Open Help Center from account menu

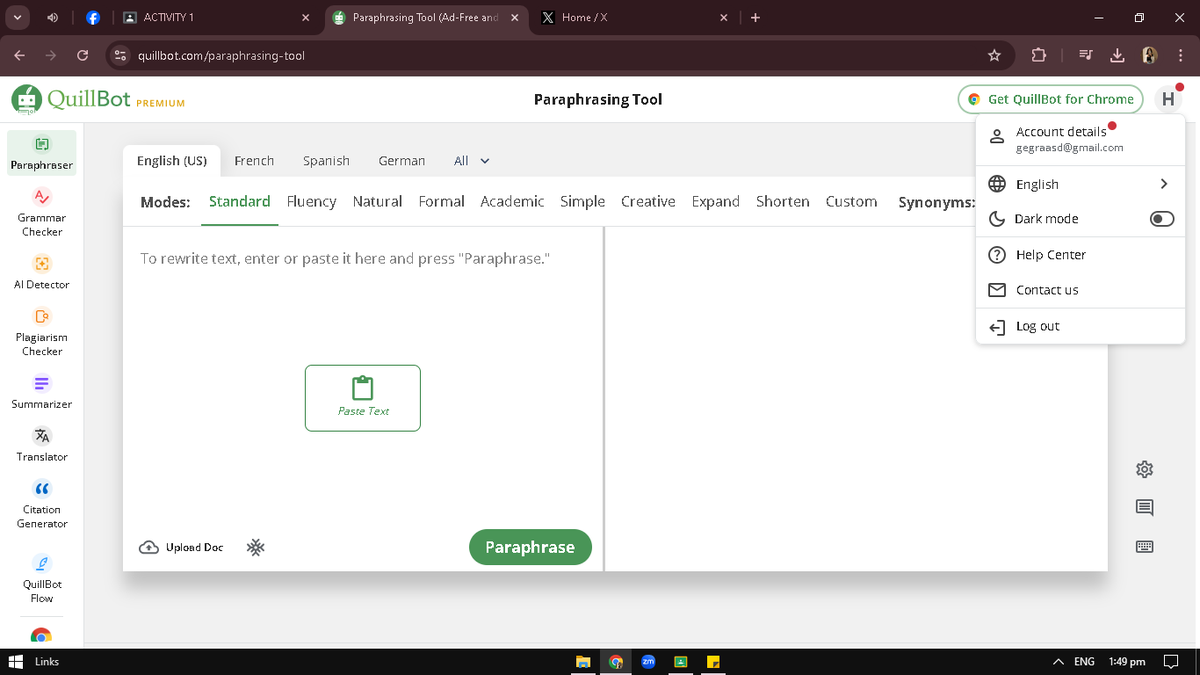point(1080,255)
